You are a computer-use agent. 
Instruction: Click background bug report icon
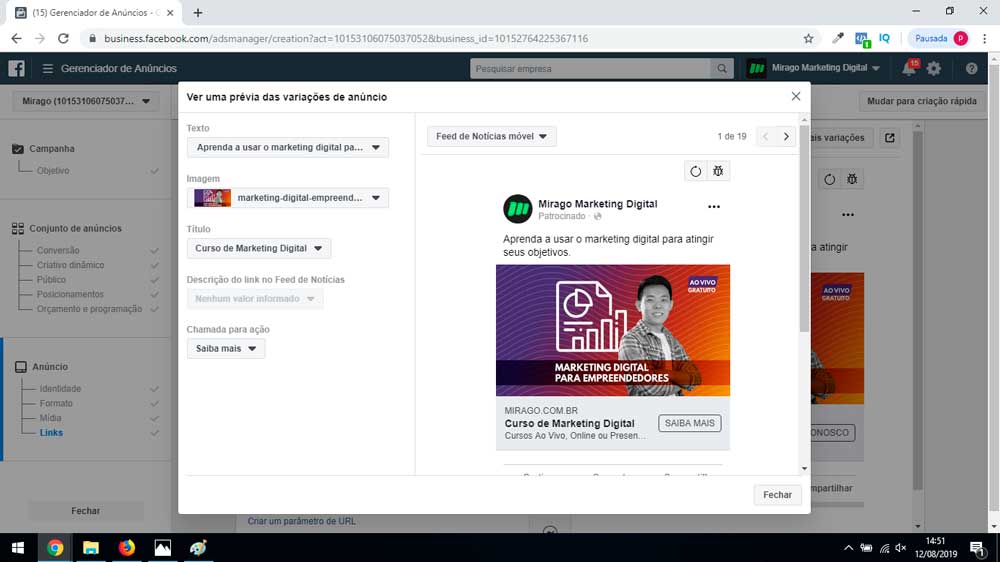pos(852,179)
